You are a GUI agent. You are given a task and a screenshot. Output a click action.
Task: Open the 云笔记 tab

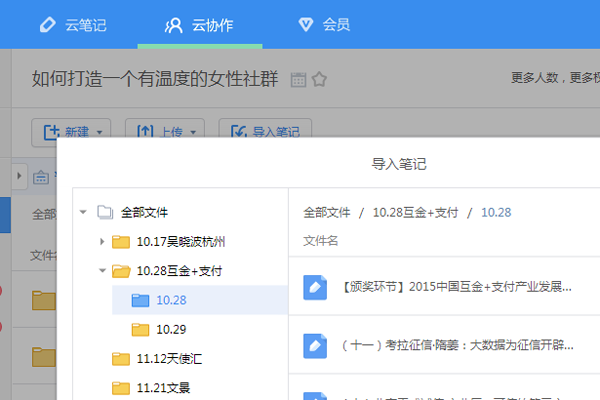tap(72, 24)
